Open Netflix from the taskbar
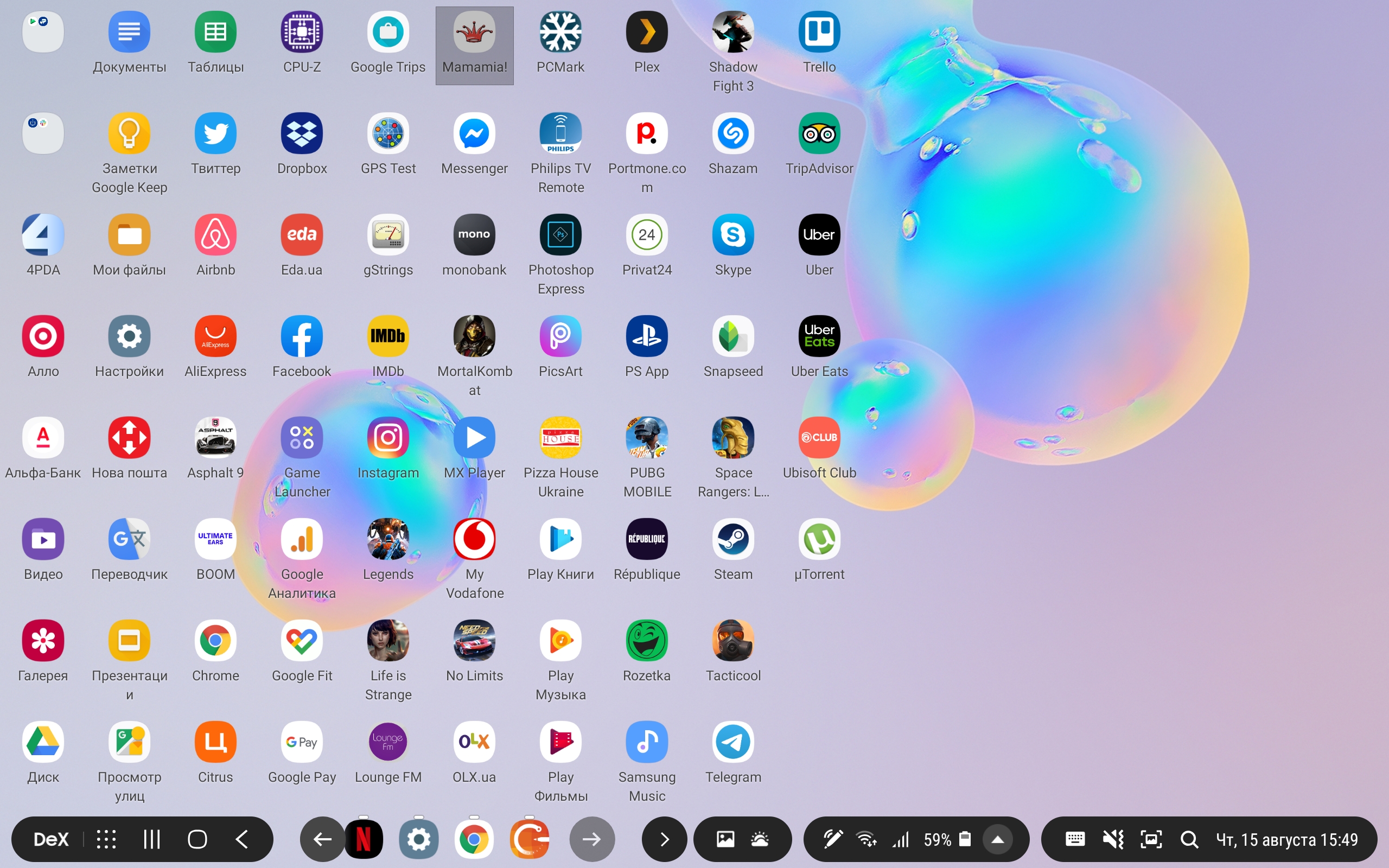Image resolution: width=1389 pixels, height=868 pixels. click(x=364, y=839)
